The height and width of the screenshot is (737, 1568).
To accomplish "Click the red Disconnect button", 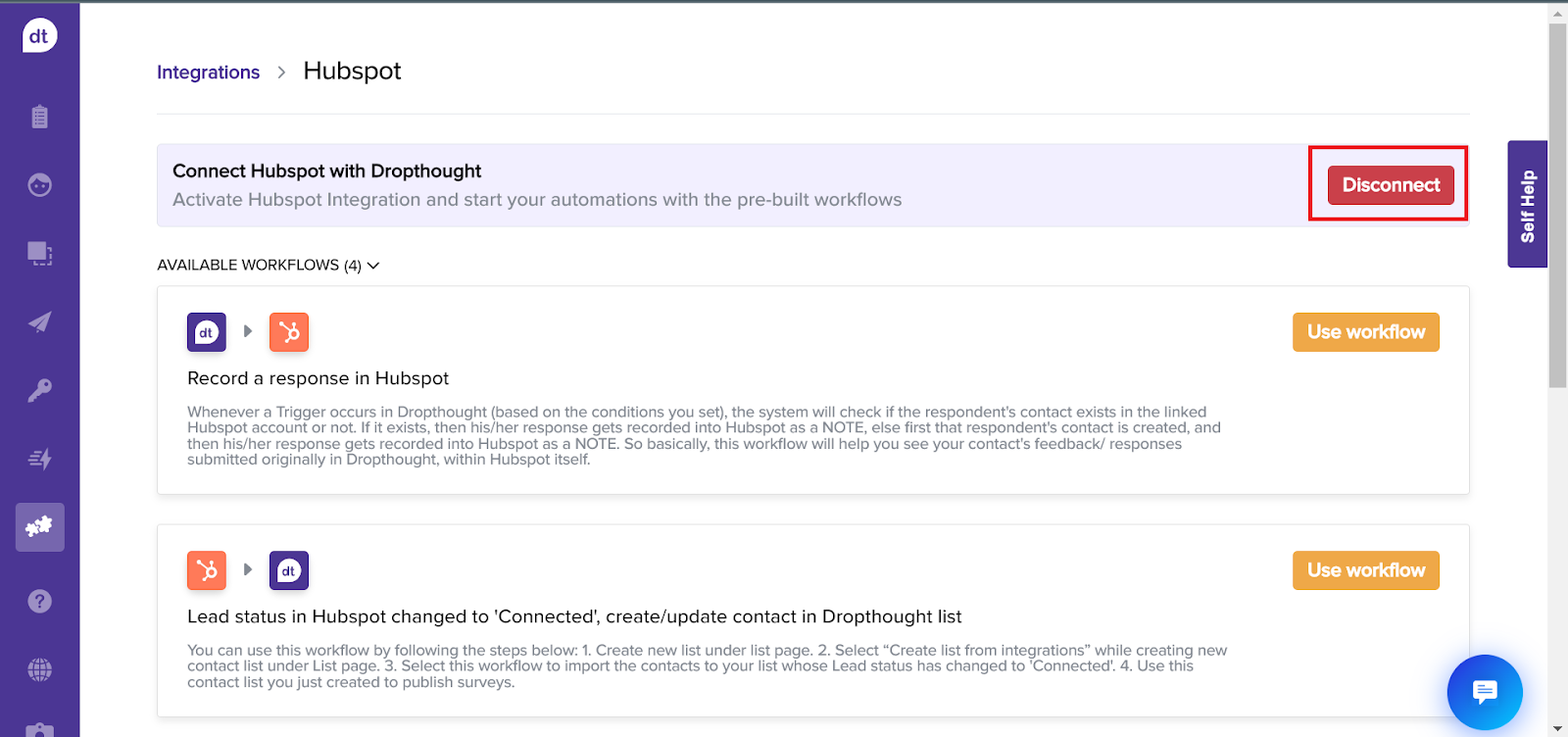I will (x=1390, y=185).
